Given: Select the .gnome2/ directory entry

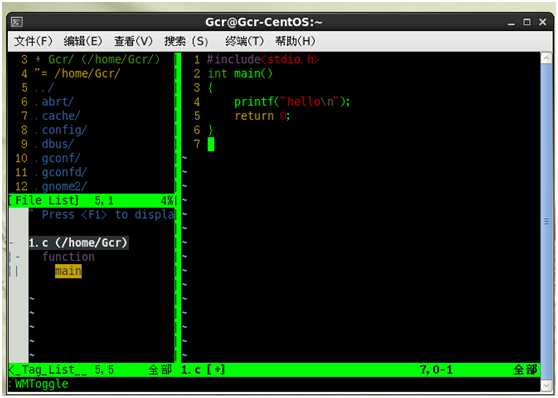Looking at the screenshot, I should coord(60,187).
